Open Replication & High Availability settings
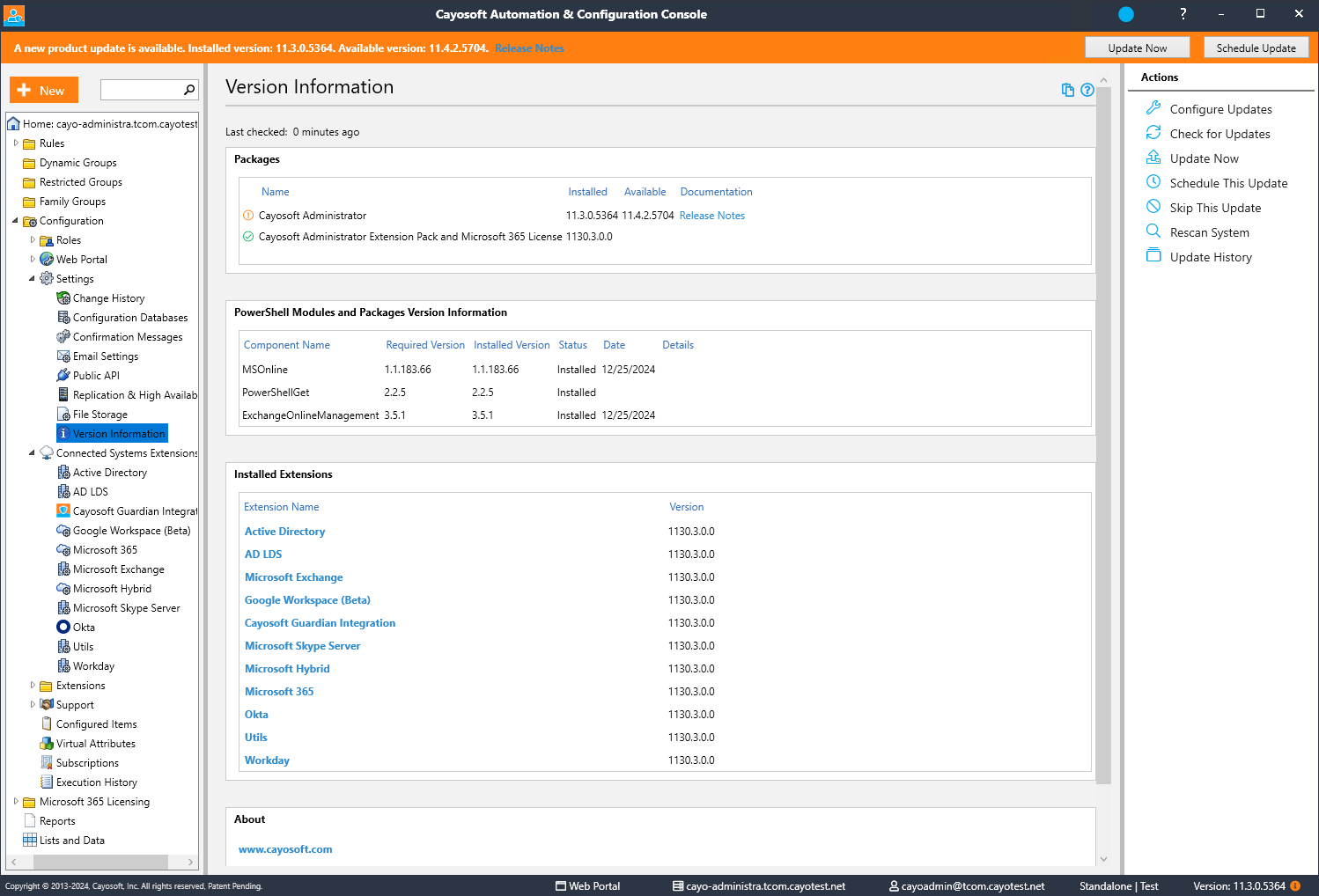This screenshot has width=1319, height=896. click(135, 395)
